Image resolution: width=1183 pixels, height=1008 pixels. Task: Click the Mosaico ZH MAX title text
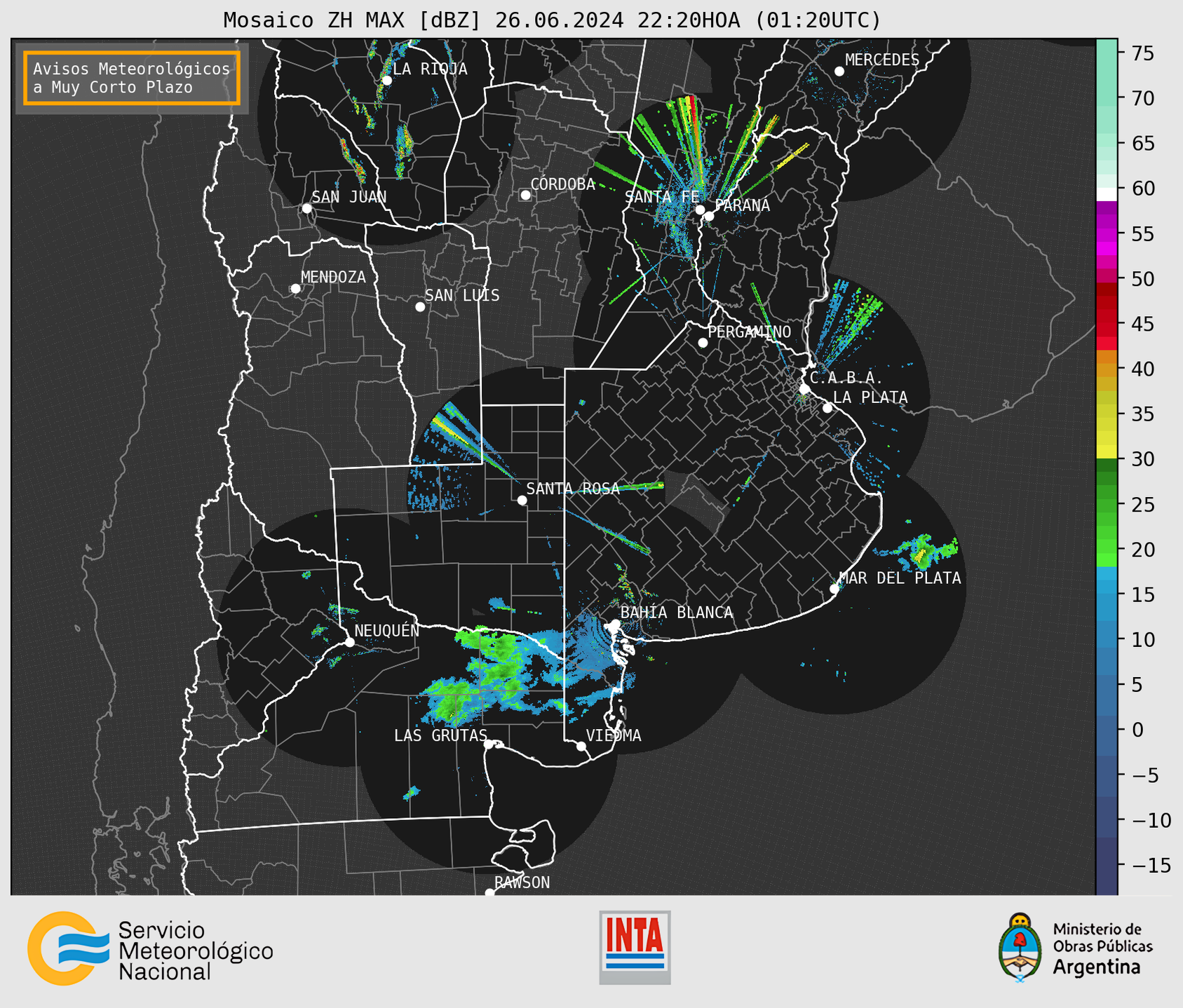pos(552,20)
